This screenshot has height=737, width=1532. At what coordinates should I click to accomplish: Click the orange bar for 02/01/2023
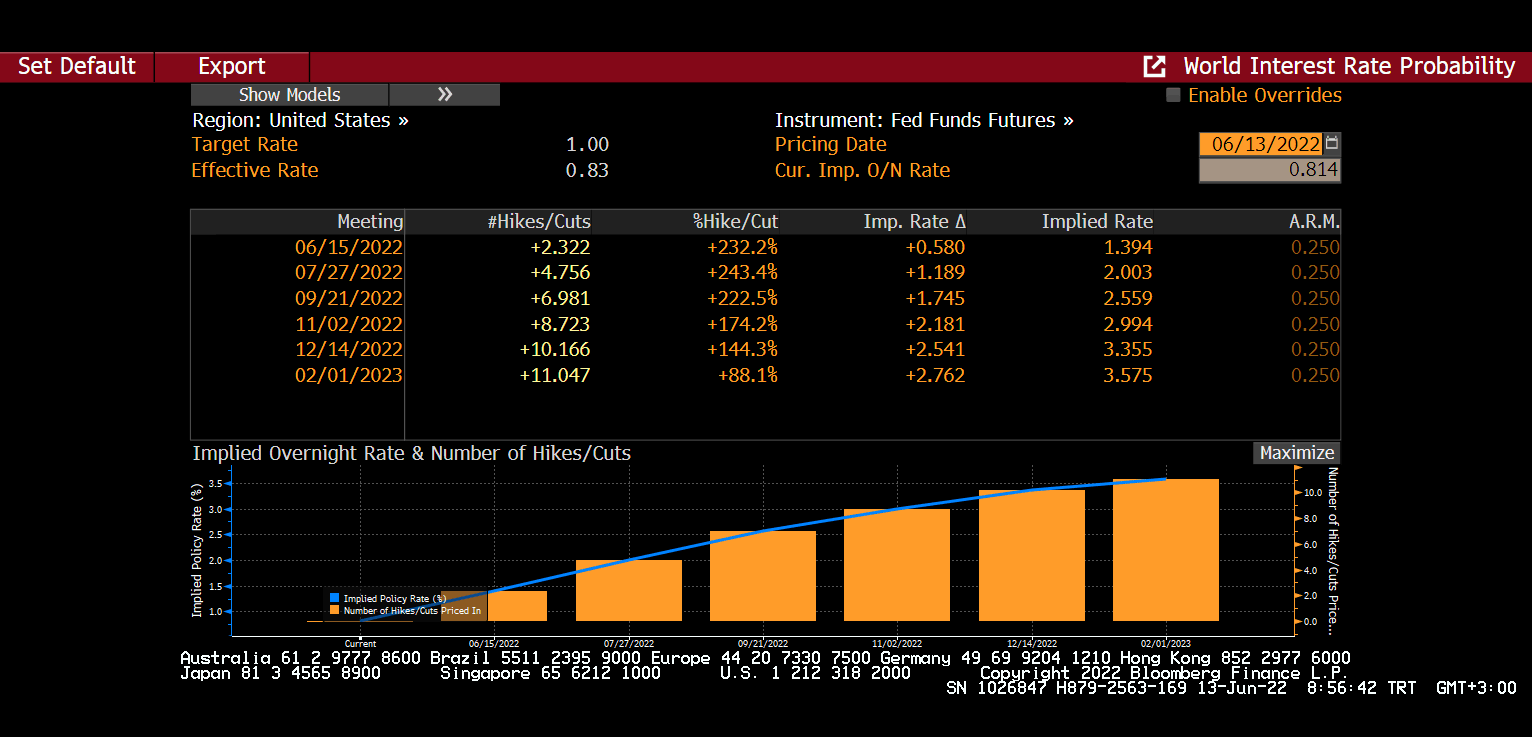pyautogui.click(x=1166, y=550)
